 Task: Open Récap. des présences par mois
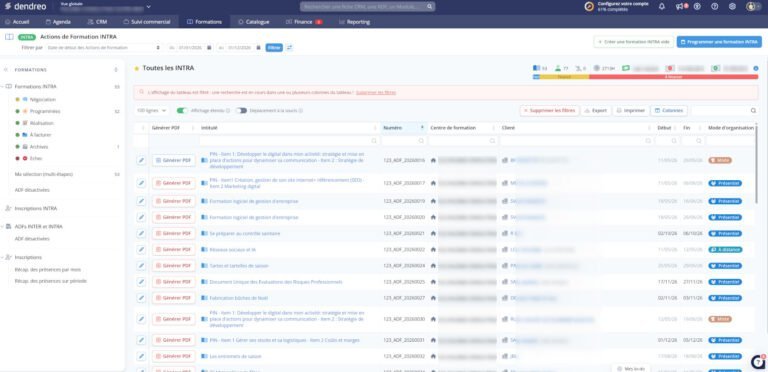48,269
